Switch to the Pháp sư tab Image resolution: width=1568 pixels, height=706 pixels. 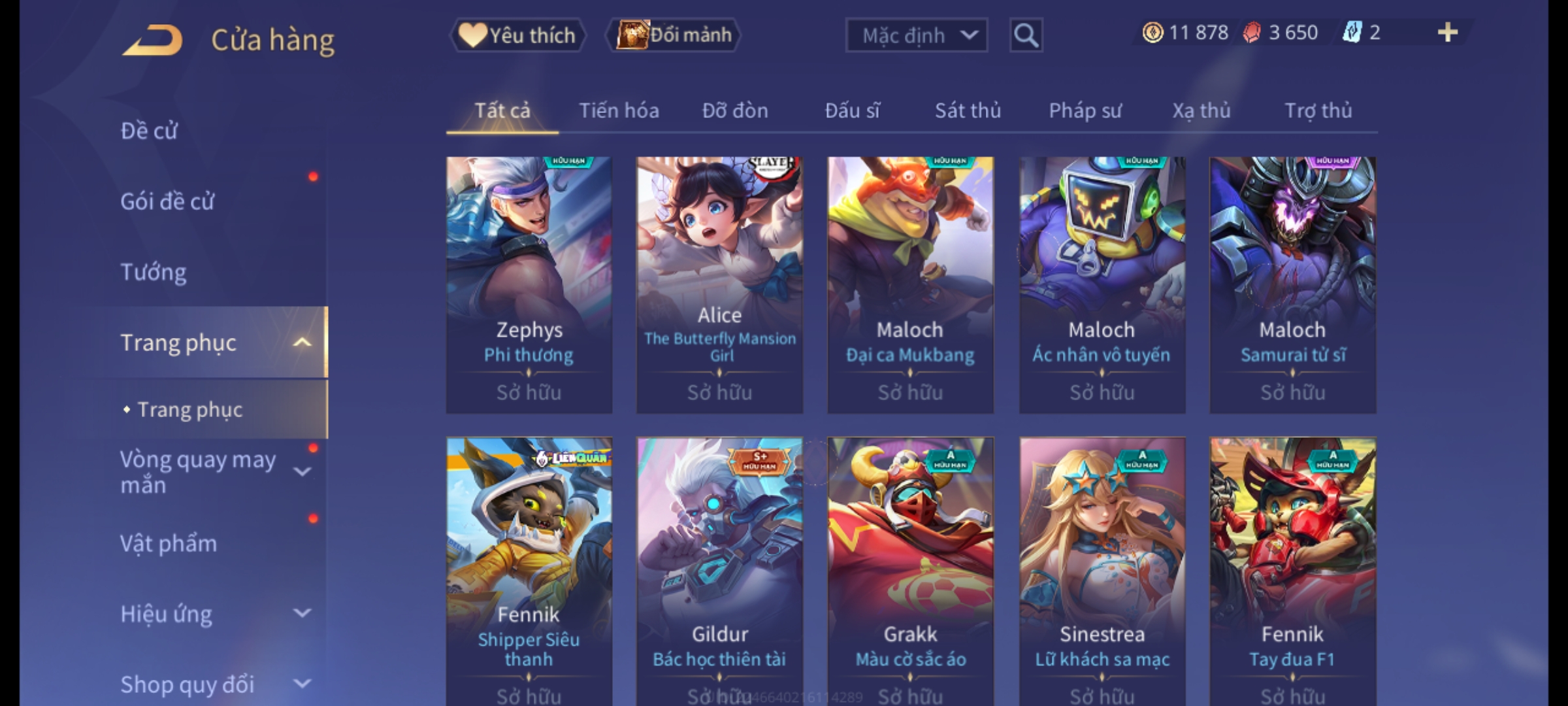[x=1085, y=110]
